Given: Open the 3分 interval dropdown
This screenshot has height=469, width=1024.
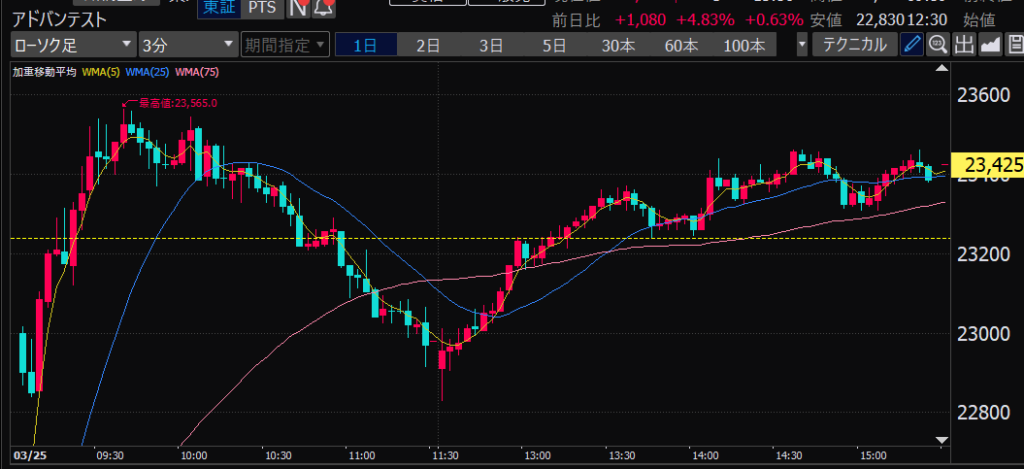Looking at the screenshot, I should (x=186, y=45).
